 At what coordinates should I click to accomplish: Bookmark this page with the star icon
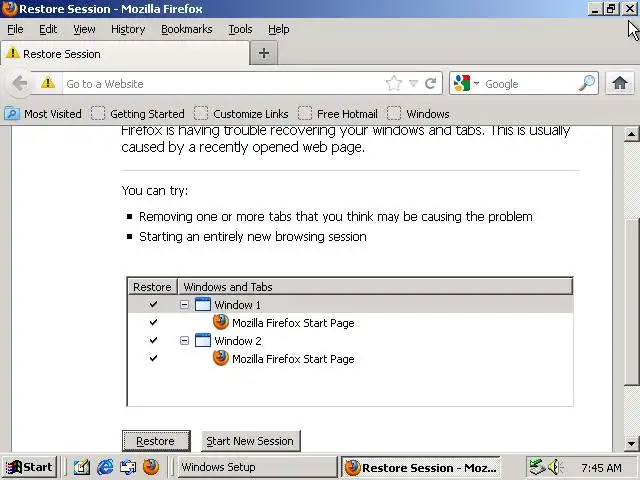pos(393,84)
